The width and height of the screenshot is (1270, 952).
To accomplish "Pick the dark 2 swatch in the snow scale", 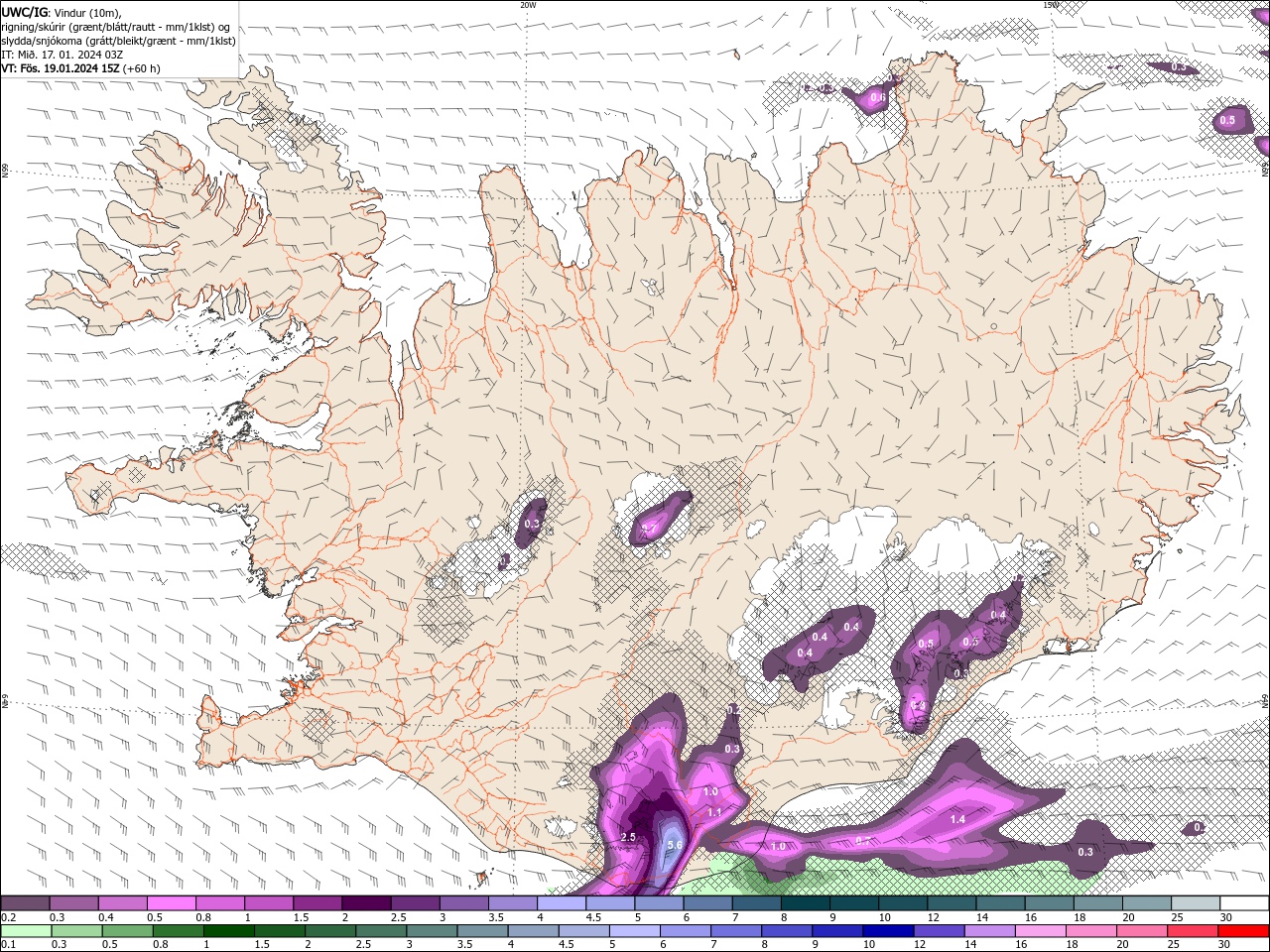I will [366, 903].
